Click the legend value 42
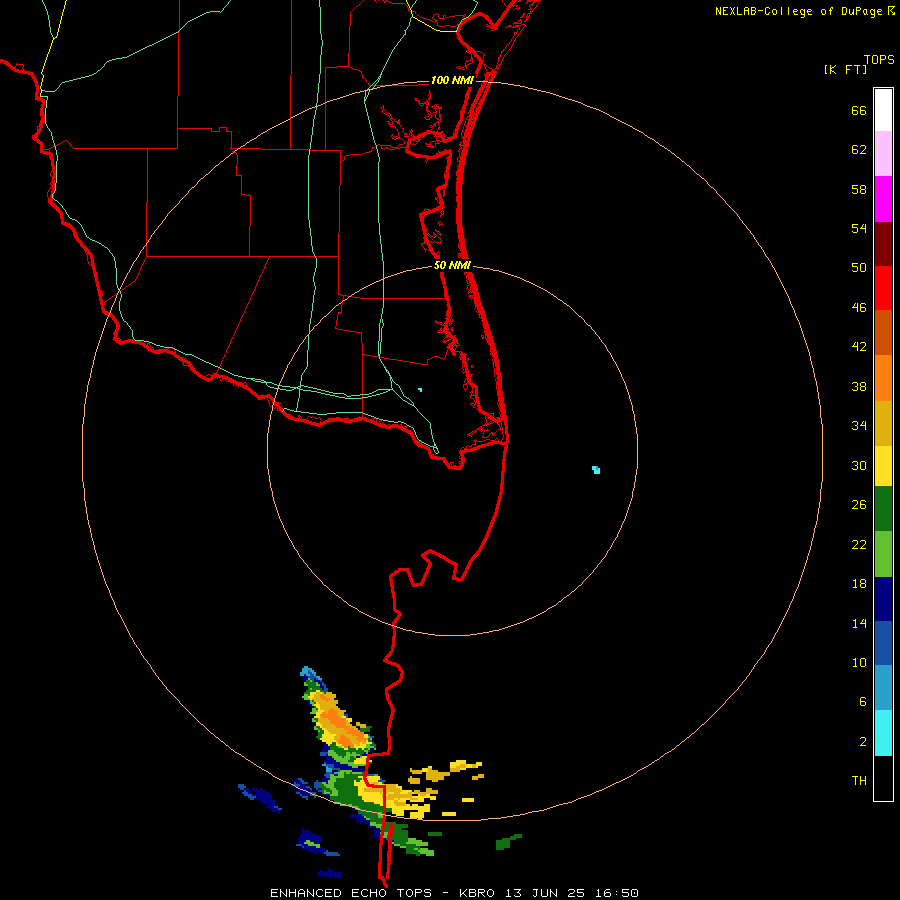Image resolution: width=900 pixels, height=900 pixels. tap(859, 346)
